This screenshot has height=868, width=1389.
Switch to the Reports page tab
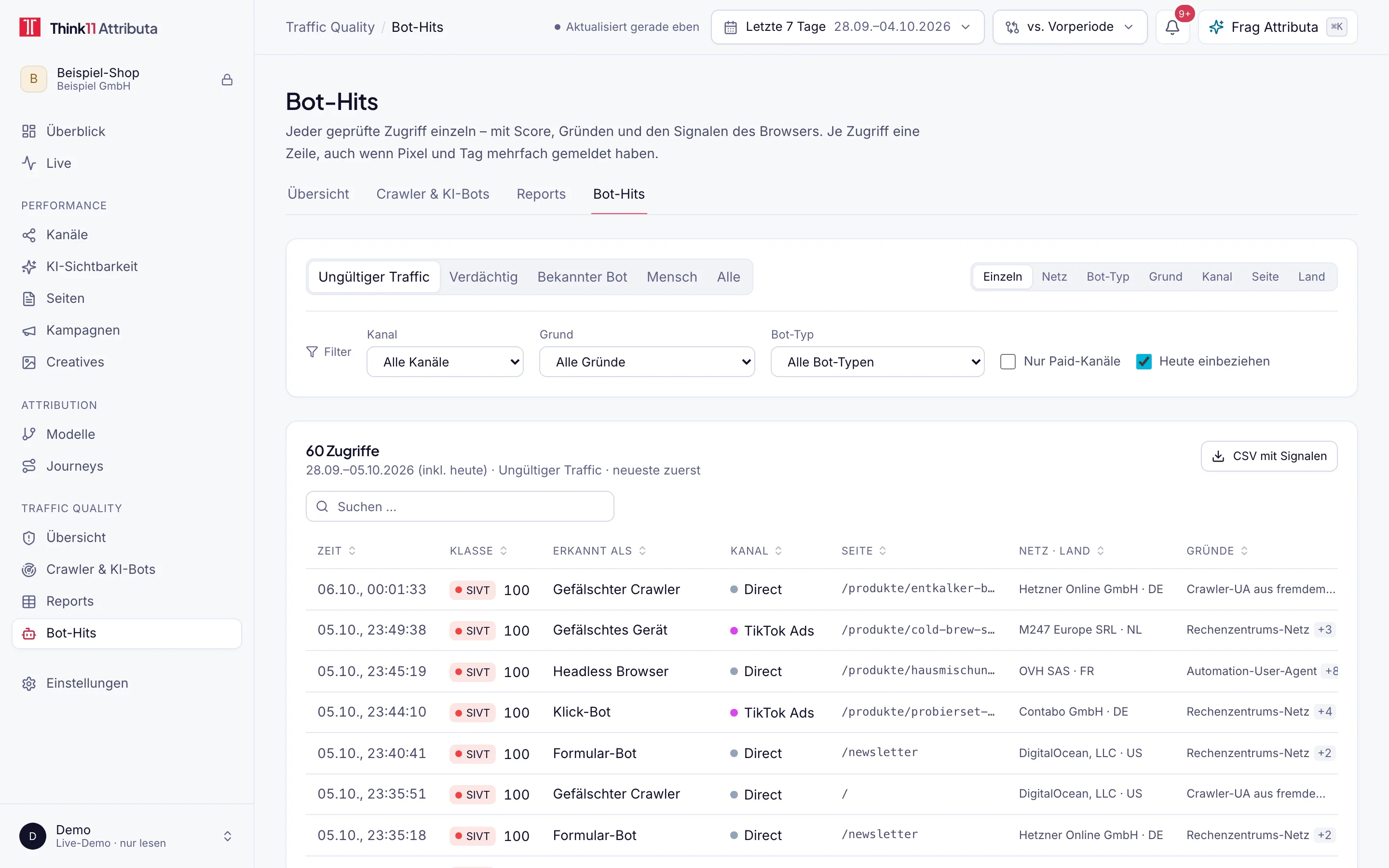(541, 194)
